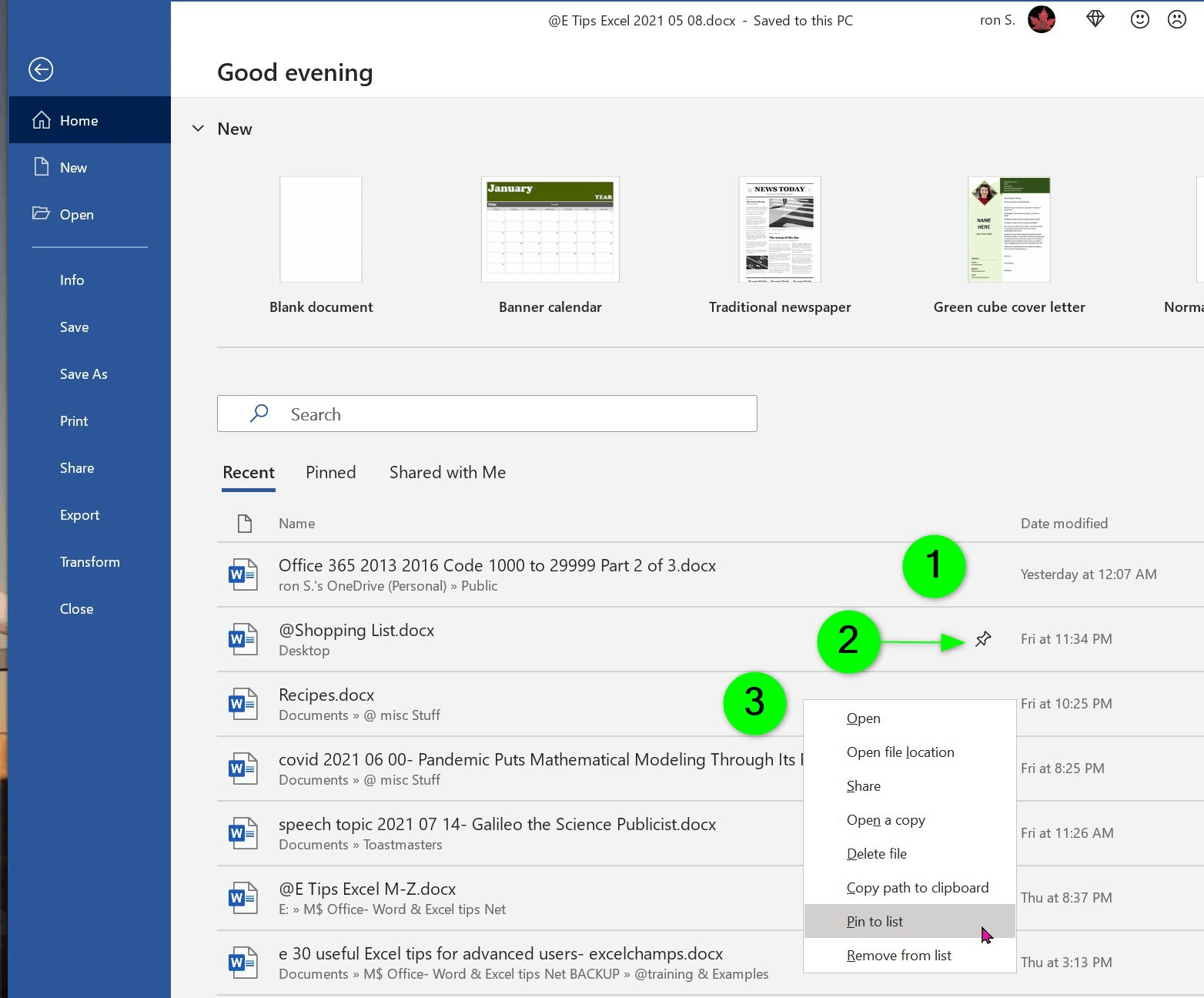Click Word icon beside Office 365 Code file
This screenshot has width=1204, height=998.
(243, 574)
